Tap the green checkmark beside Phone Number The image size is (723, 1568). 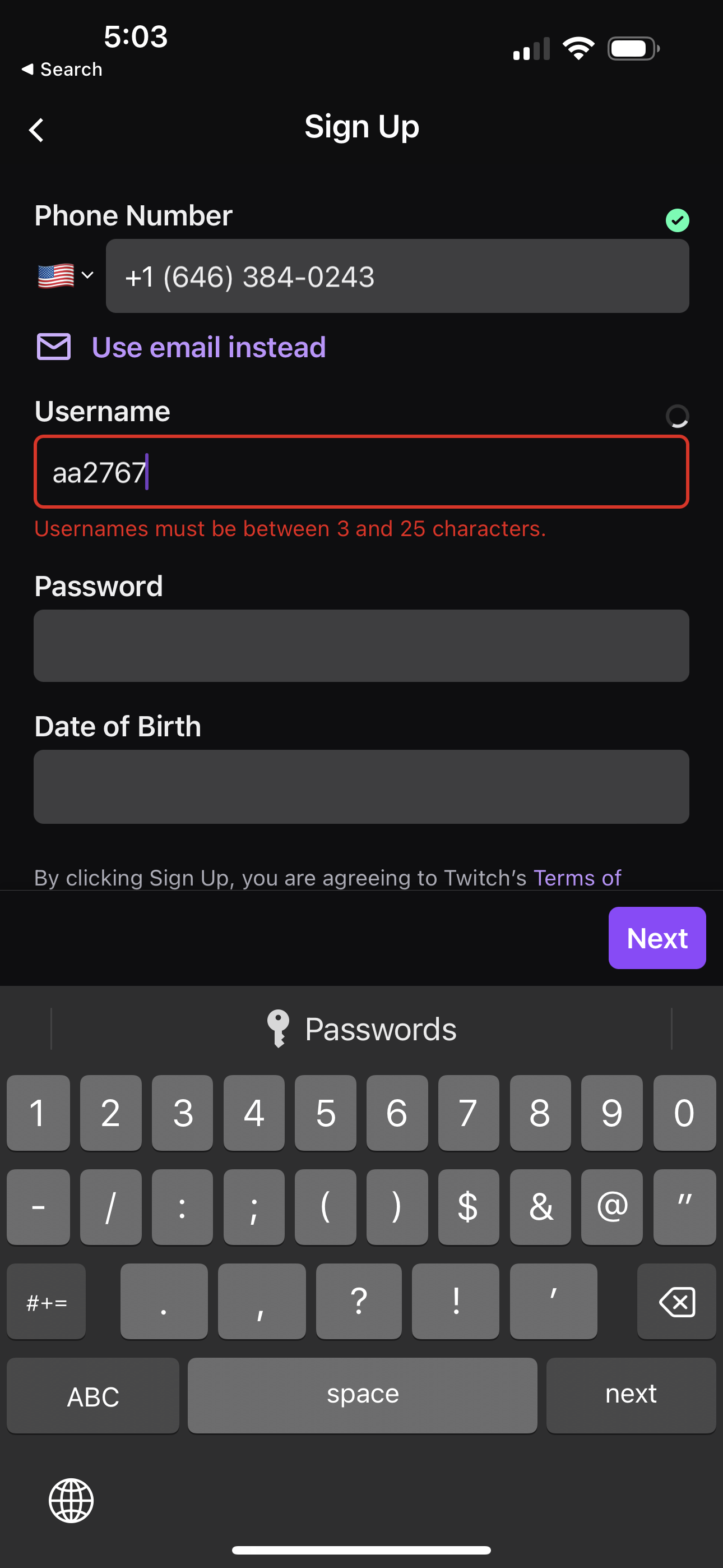tap(678, 220)
